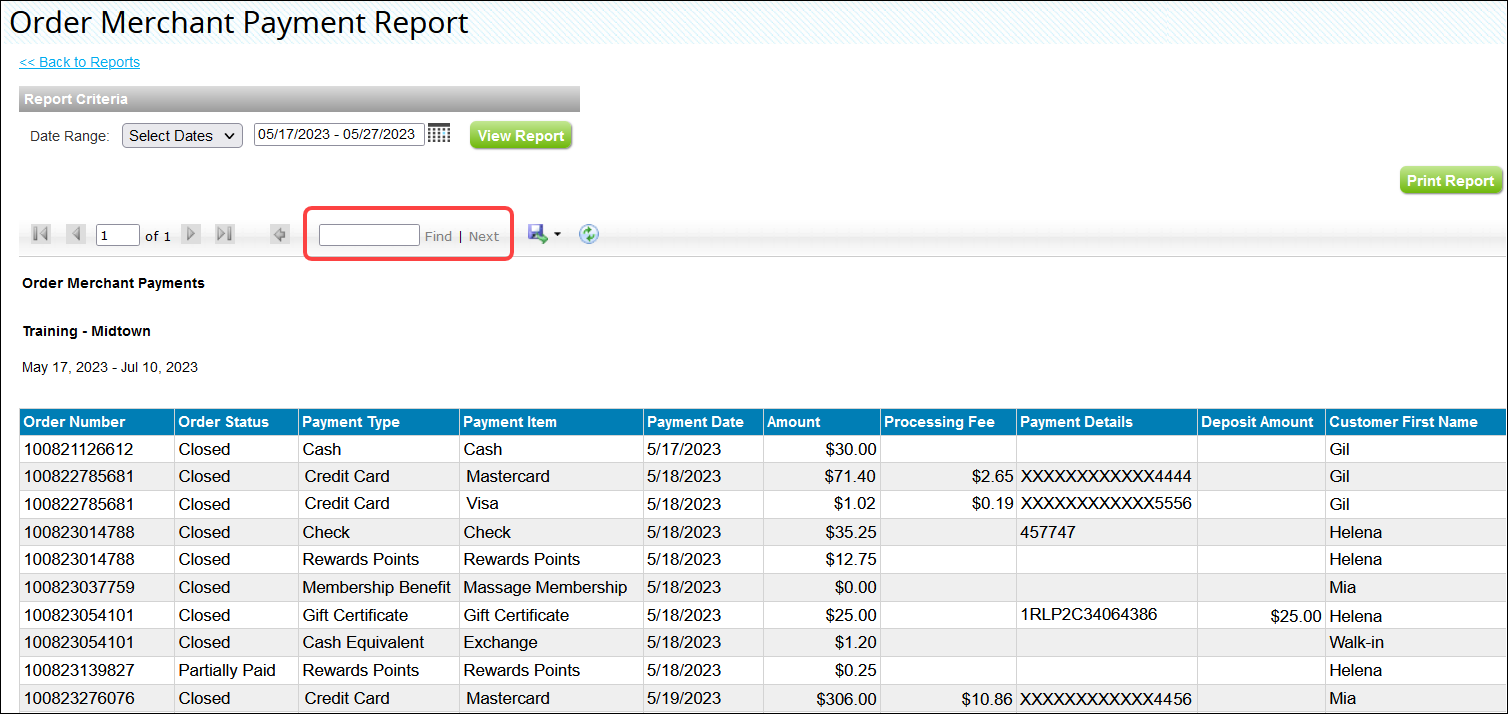
Task: Open the calendar date picker icon
Action: (x=439, y=133)
